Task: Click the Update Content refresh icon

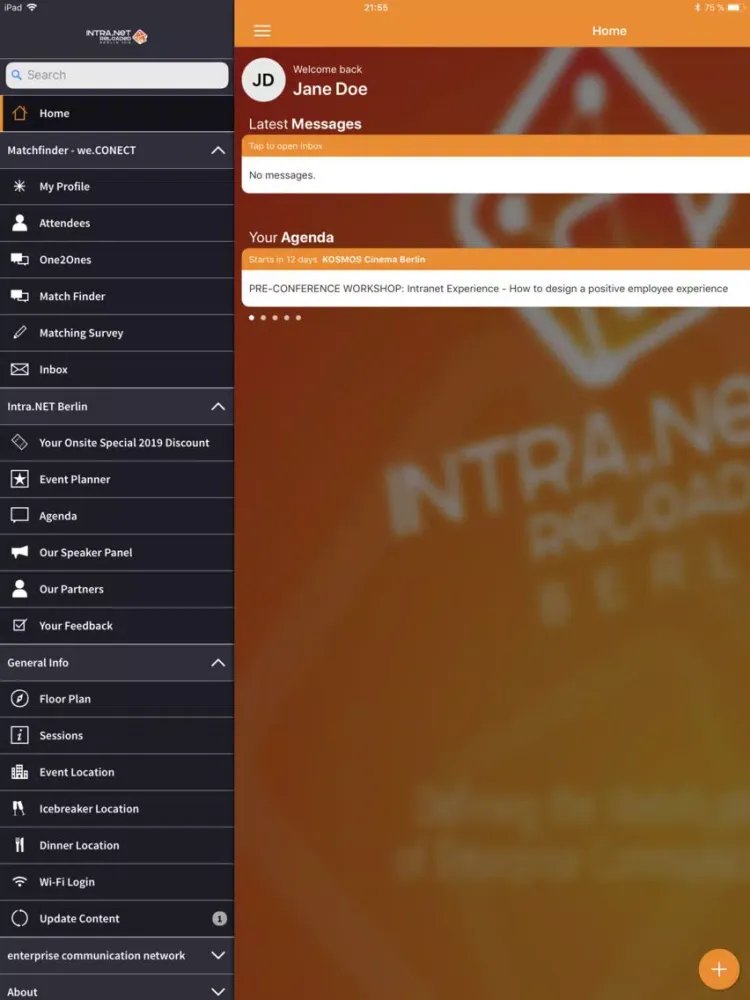Action: click(20, 918)
